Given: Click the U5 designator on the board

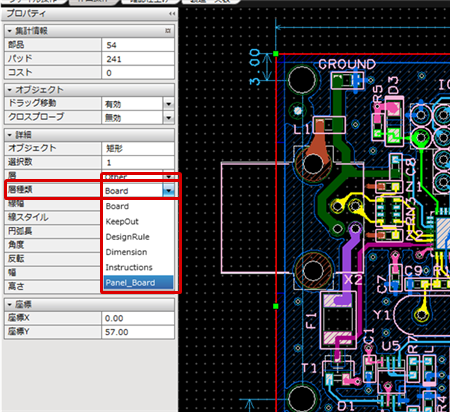Looking at the screenshot, I should click(x=391, y=346).
